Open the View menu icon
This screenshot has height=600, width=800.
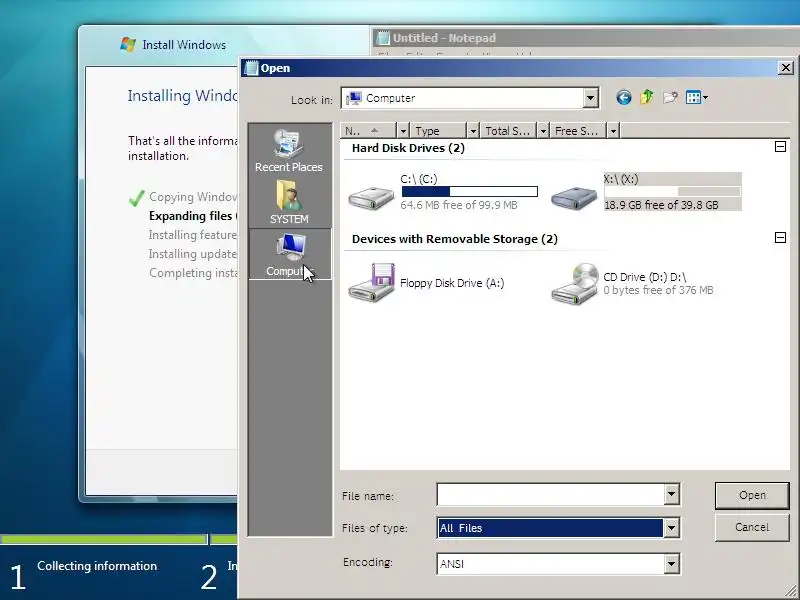click(x=697, y=97)
